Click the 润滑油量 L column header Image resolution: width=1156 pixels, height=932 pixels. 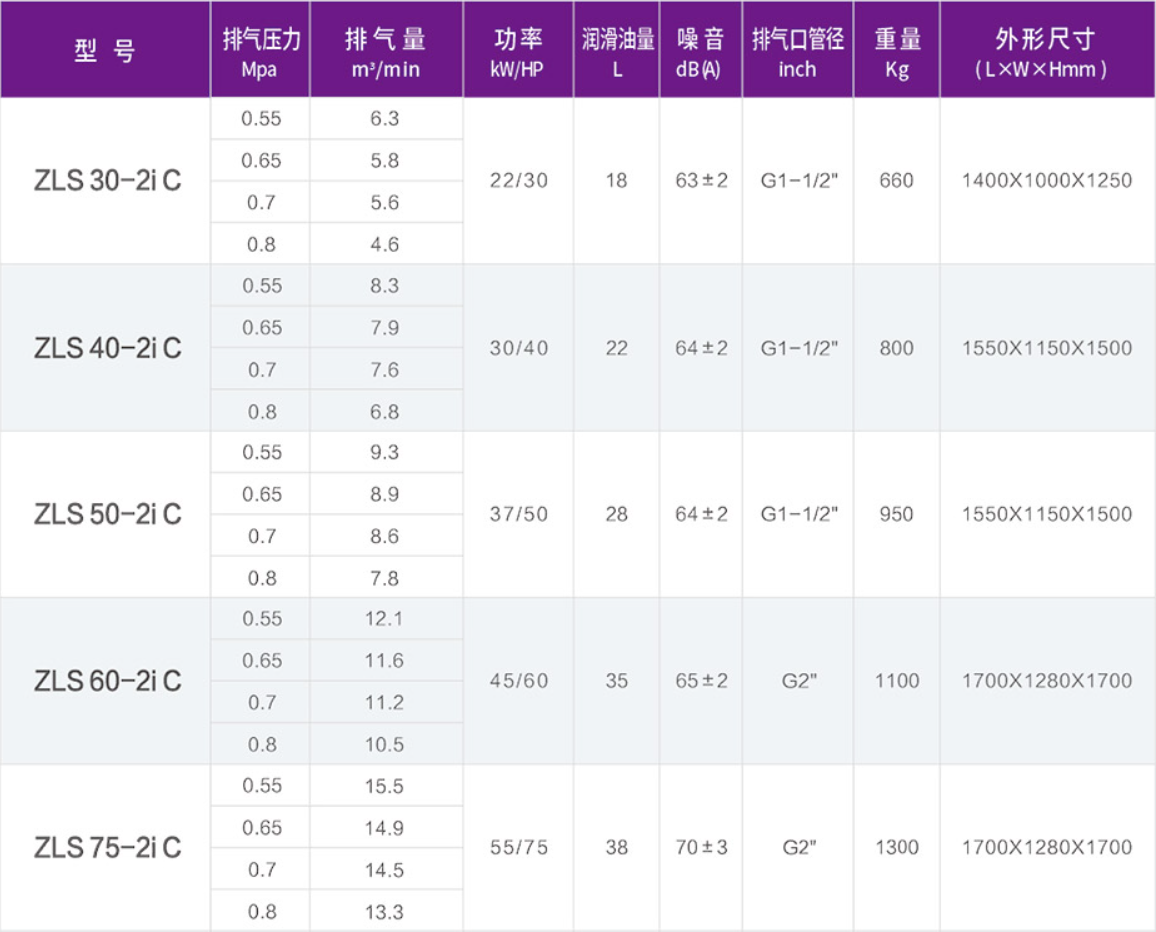pyautogui.click(x=617, y=51)
